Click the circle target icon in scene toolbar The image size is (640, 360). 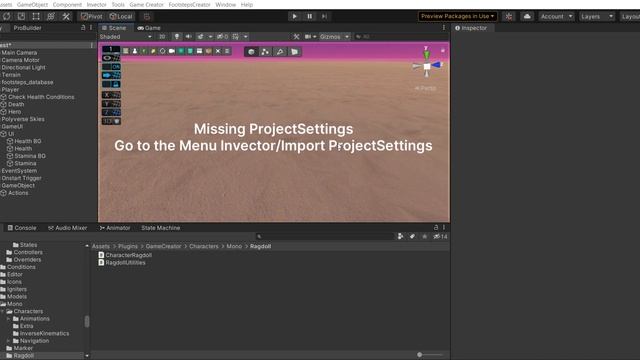pos(162,51)
